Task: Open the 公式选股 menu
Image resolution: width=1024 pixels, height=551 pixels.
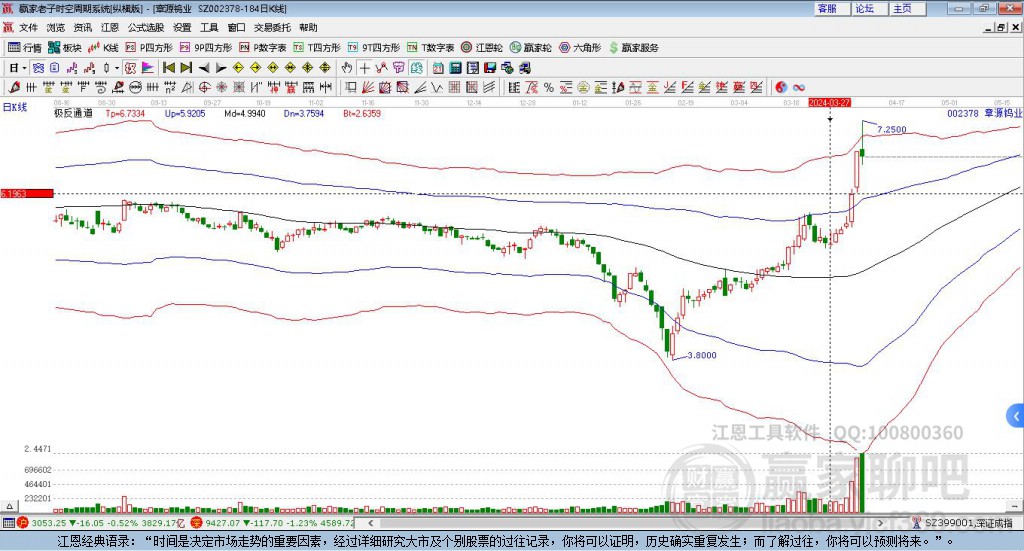Action: pos(146,27)
